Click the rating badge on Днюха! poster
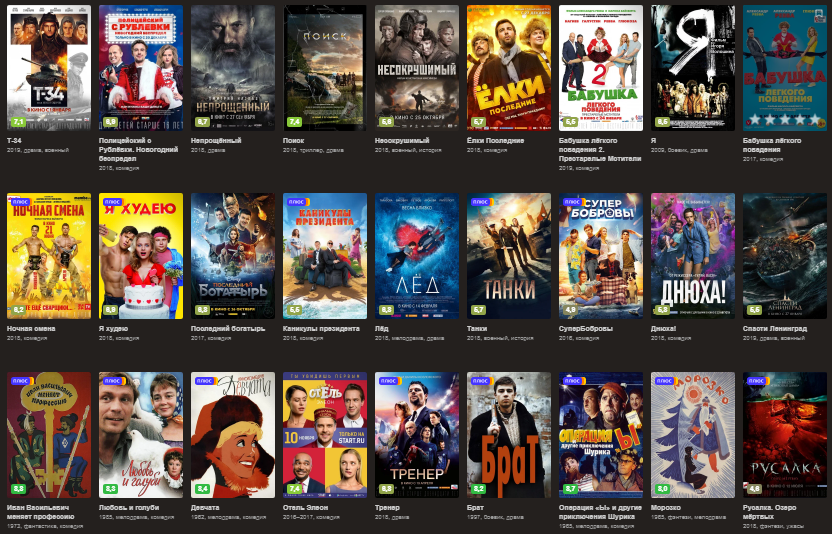 pyautogui.click(x=662, y=309)
